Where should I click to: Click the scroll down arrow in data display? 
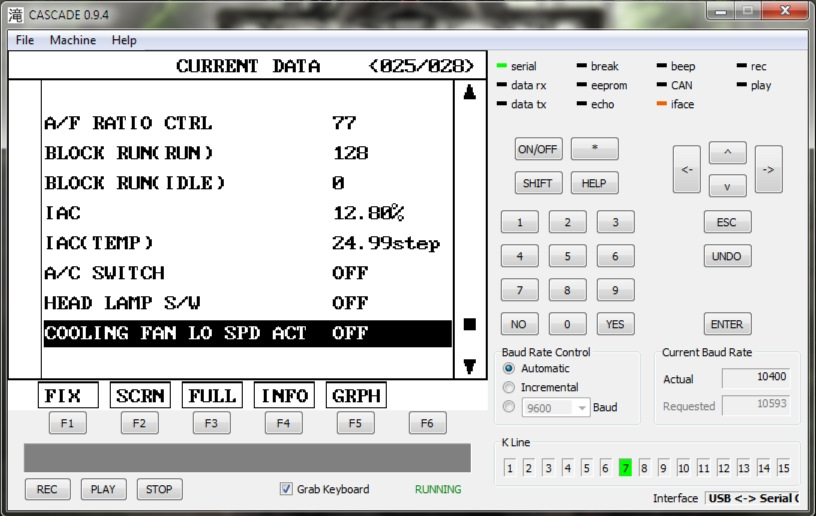(x=469, y=366)
